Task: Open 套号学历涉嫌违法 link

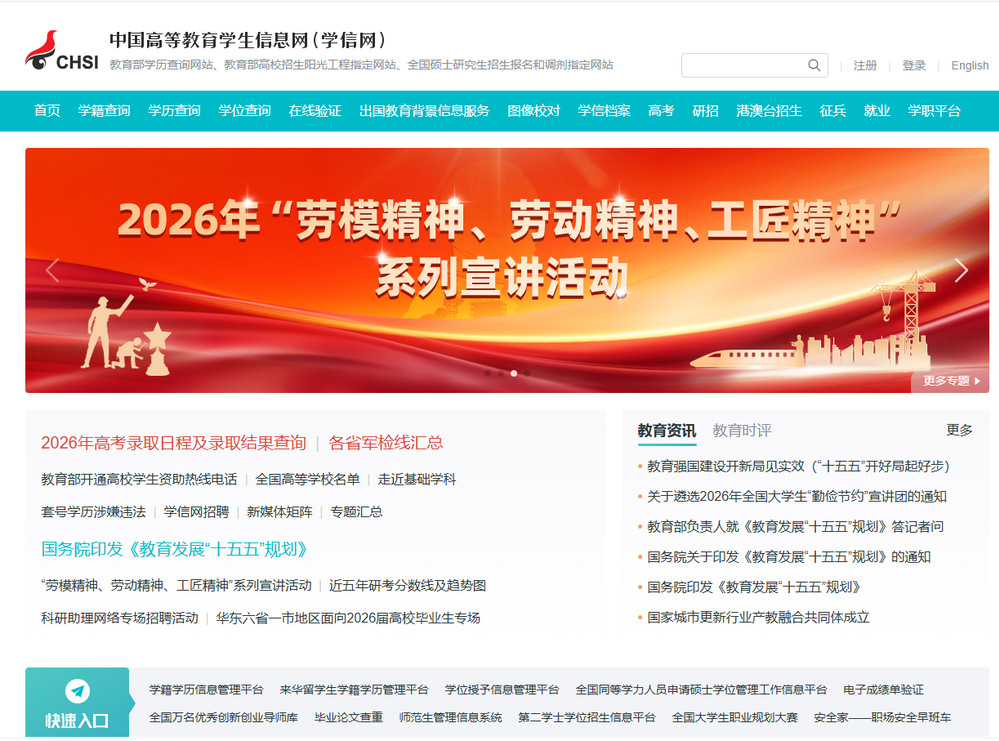Action: [94, 512]
